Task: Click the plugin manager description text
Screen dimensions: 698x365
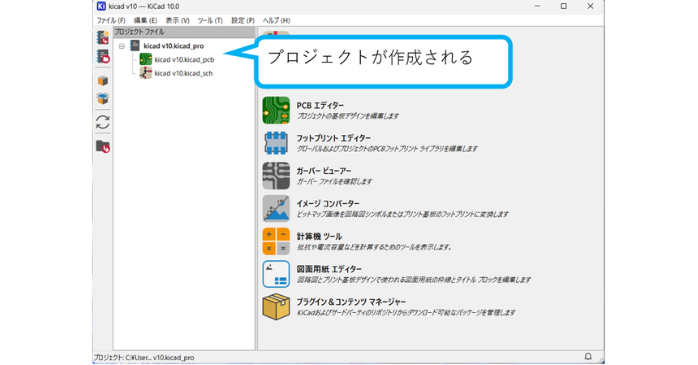Action: pyautogui.click(x=406, y=312)
